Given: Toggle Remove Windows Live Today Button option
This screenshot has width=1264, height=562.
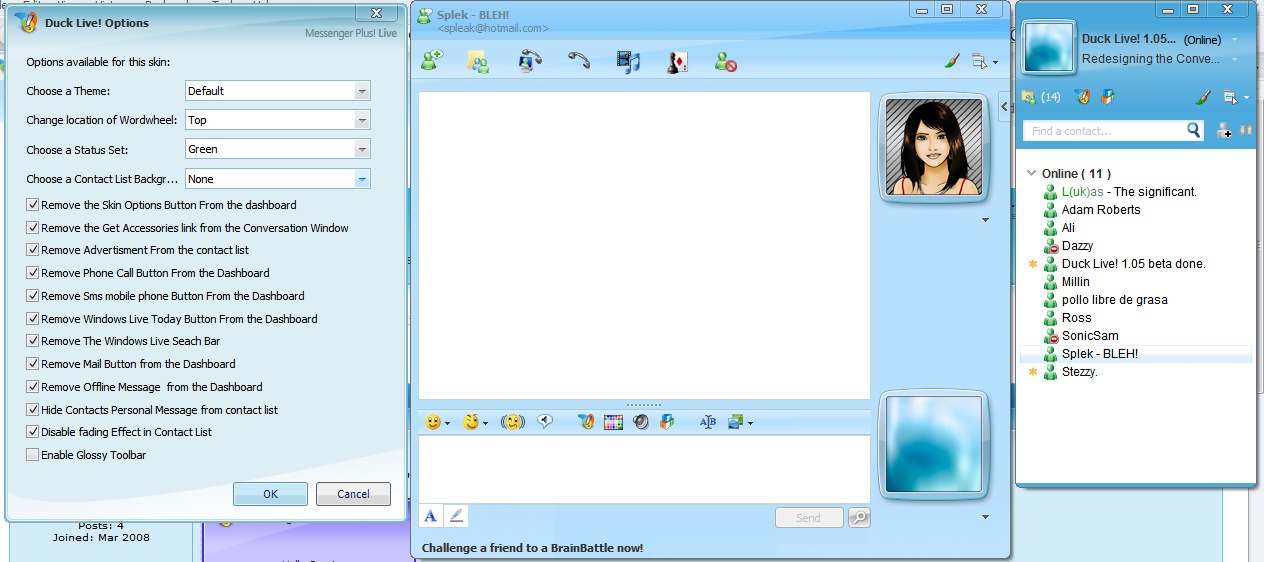Looking at the screenshot, I should coord(33,319).
